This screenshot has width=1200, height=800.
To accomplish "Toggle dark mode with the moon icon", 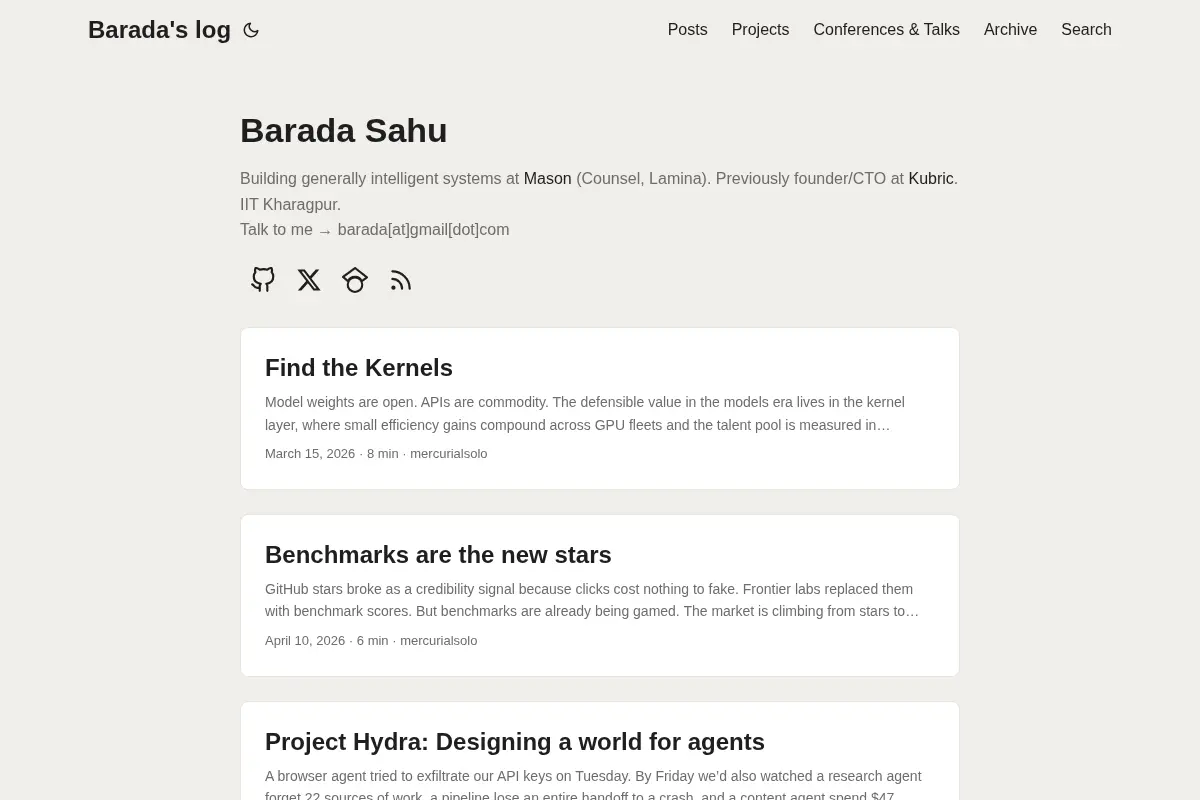I will click(251, 30).
